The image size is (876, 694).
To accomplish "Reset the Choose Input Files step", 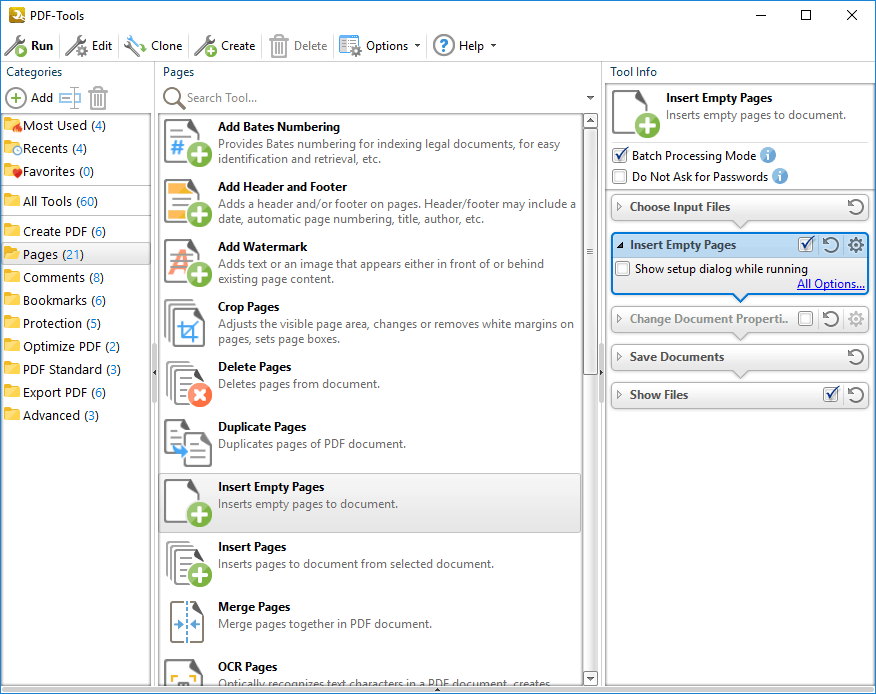I will pyautogui.click(x=855, y=207).
